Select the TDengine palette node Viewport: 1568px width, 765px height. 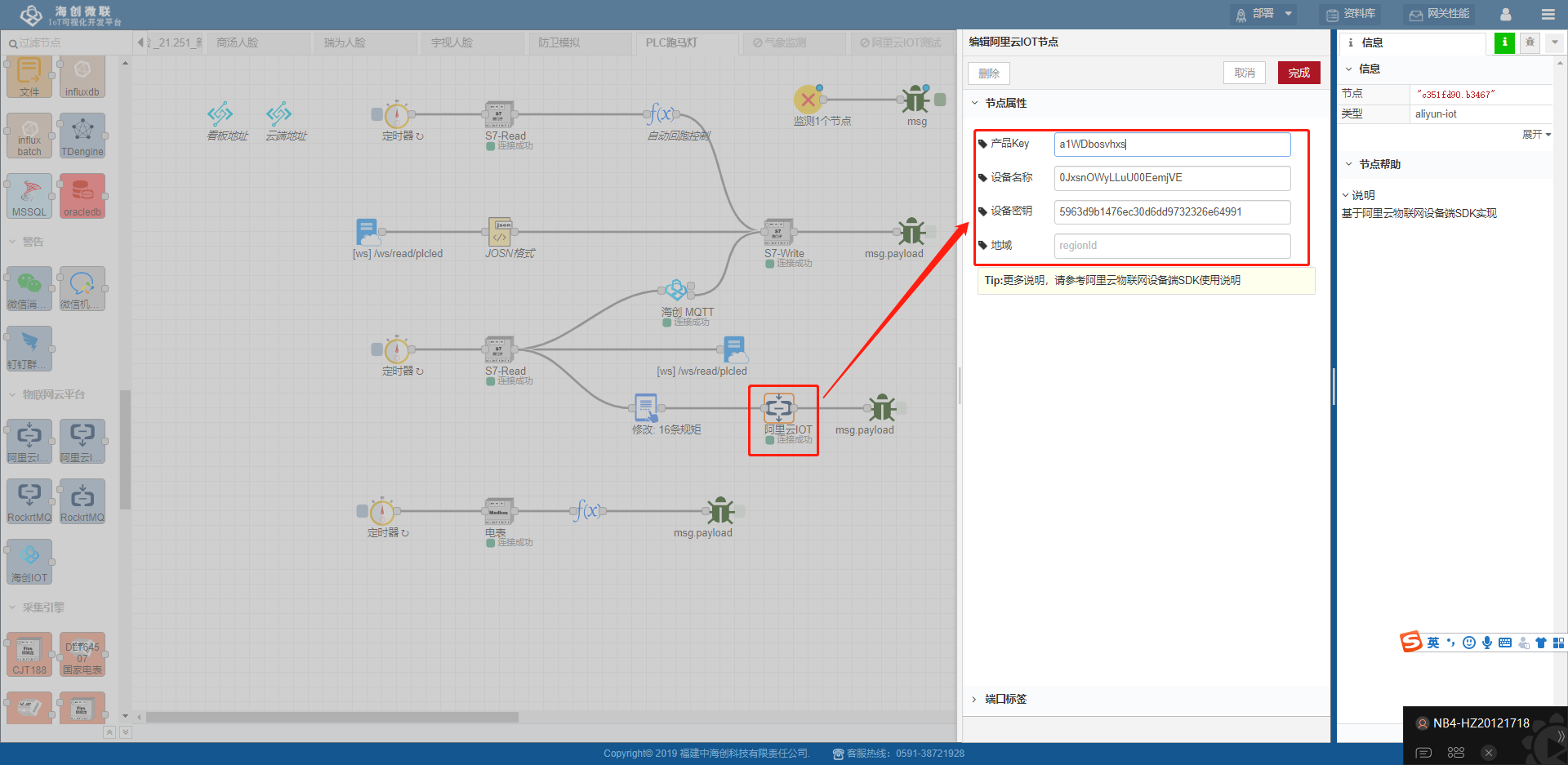click(x=82, y=136)
